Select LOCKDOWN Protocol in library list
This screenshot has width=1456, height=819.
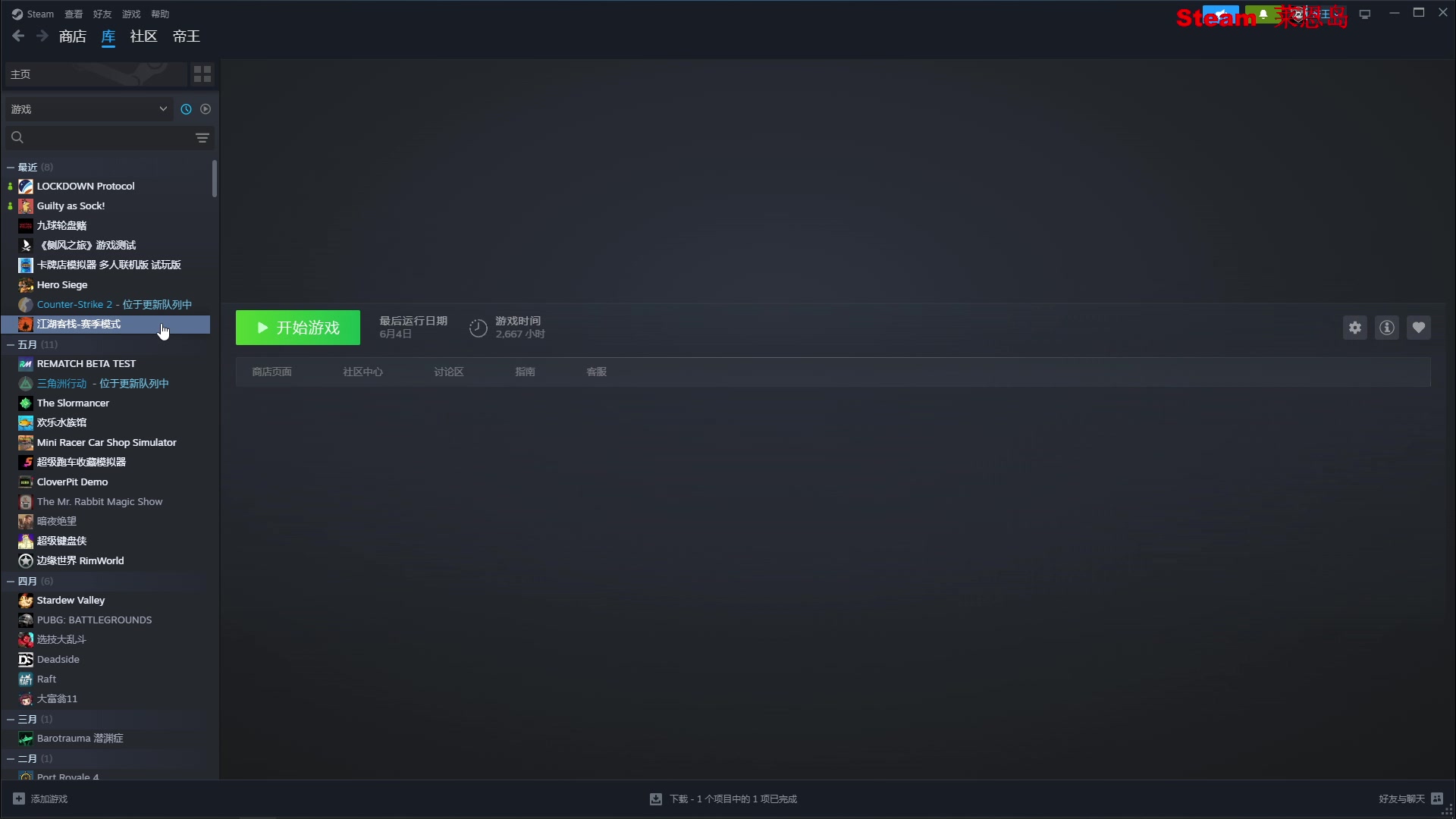pyautogui.click(x=106, y=186)
